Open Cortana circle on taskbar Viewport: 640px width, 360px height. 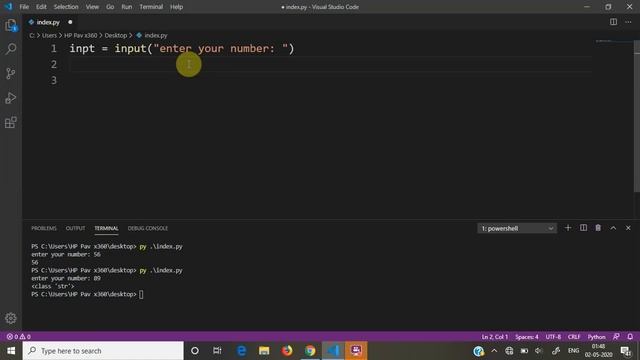tap(195, 351)
